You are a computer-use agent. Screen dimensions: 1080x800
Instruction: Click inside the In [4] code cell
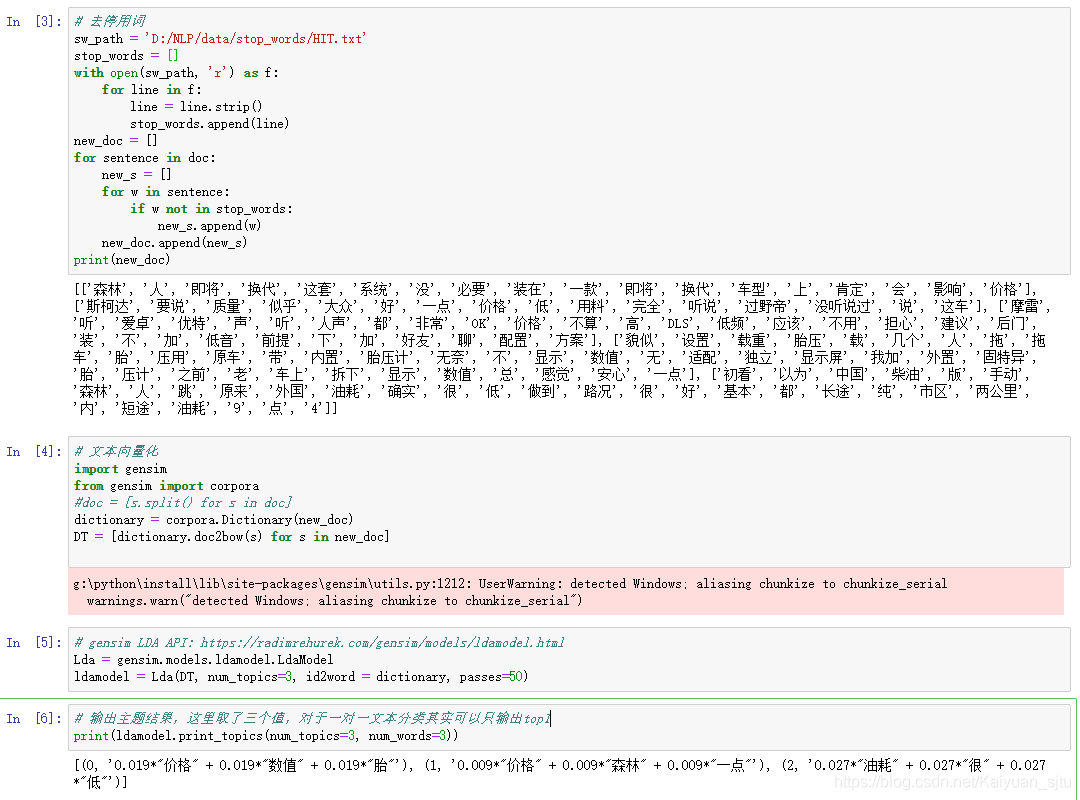[569, 502]
